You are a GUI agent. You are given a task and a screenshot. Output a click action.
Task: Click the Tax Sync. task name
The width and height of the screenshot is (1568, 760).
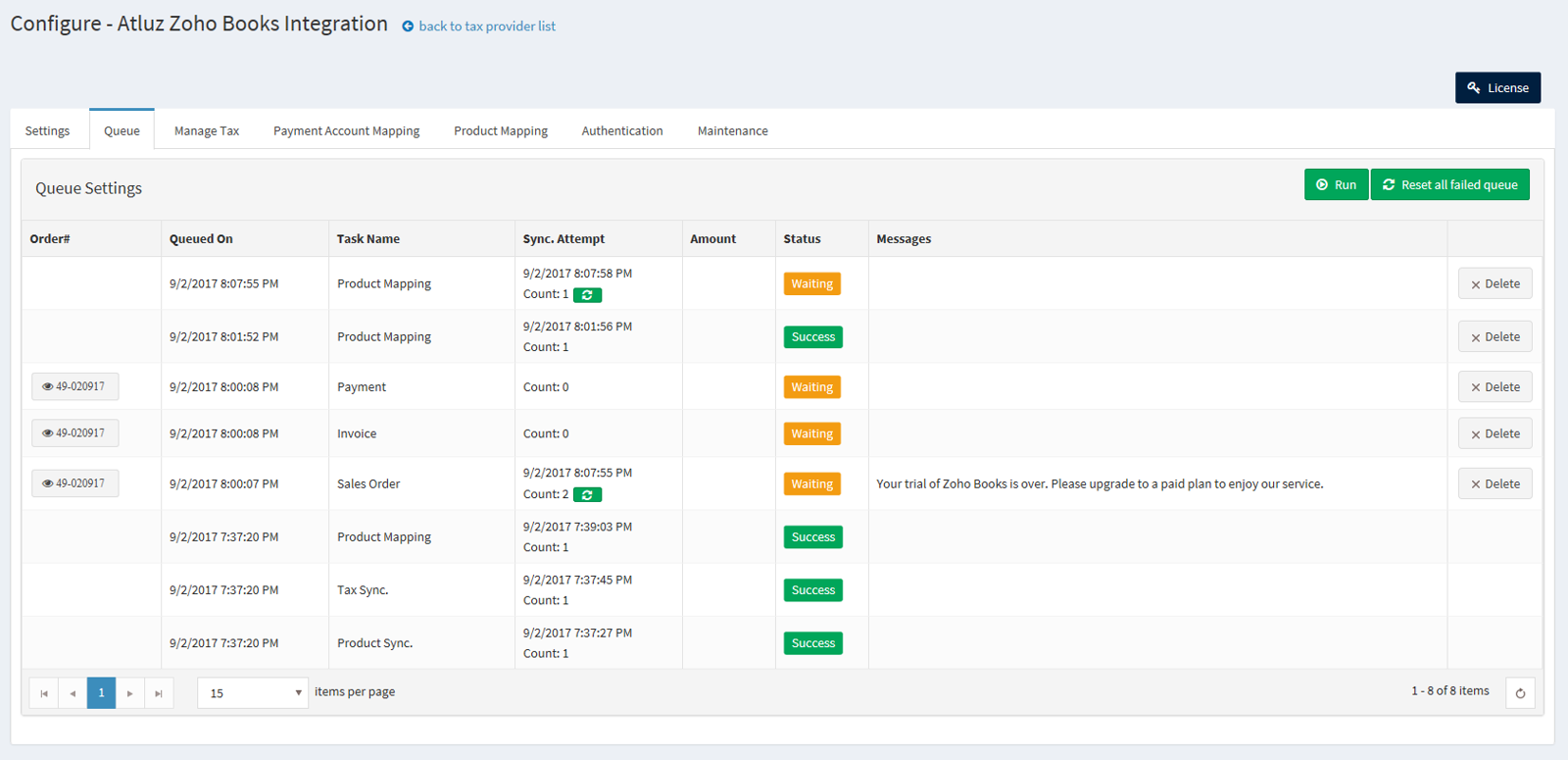[363, 590]
